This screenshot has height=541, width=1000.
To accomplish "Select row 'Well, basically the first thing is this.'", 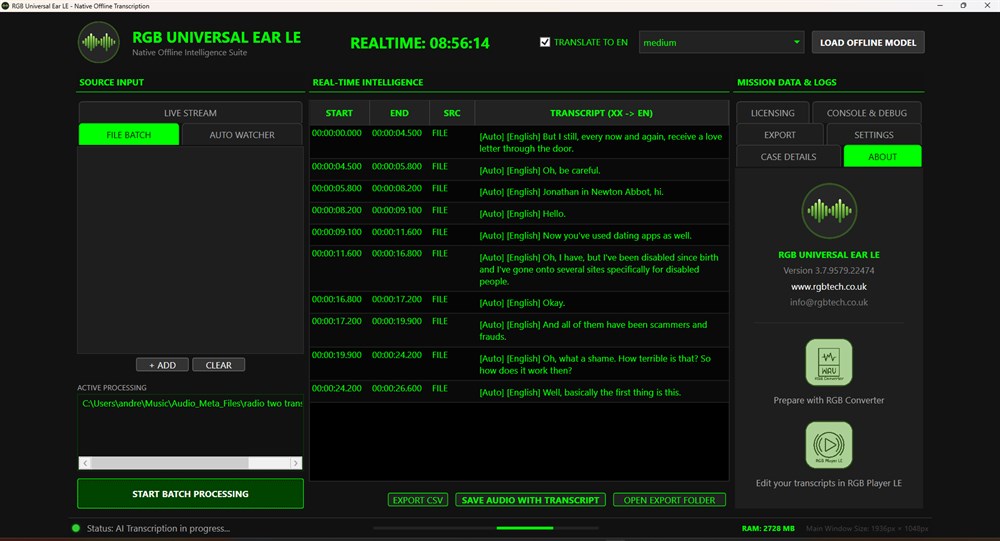I will coord(519,392).
